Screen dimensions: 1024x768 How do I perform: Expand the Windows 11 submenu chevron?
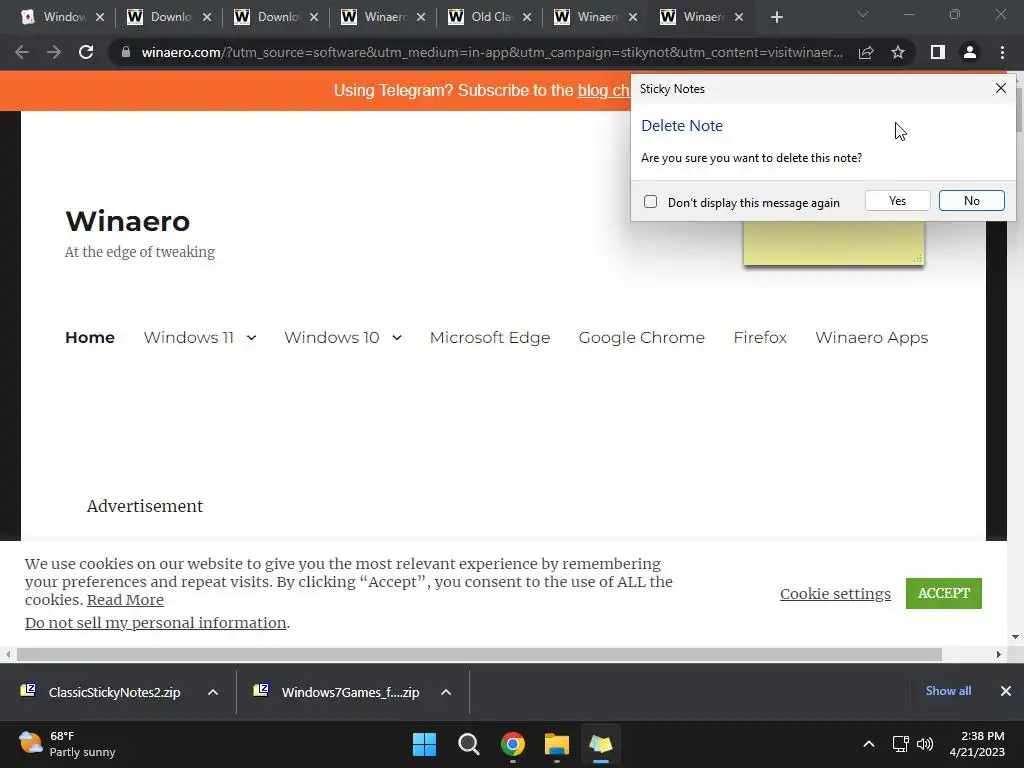click(x=251, y=338)
